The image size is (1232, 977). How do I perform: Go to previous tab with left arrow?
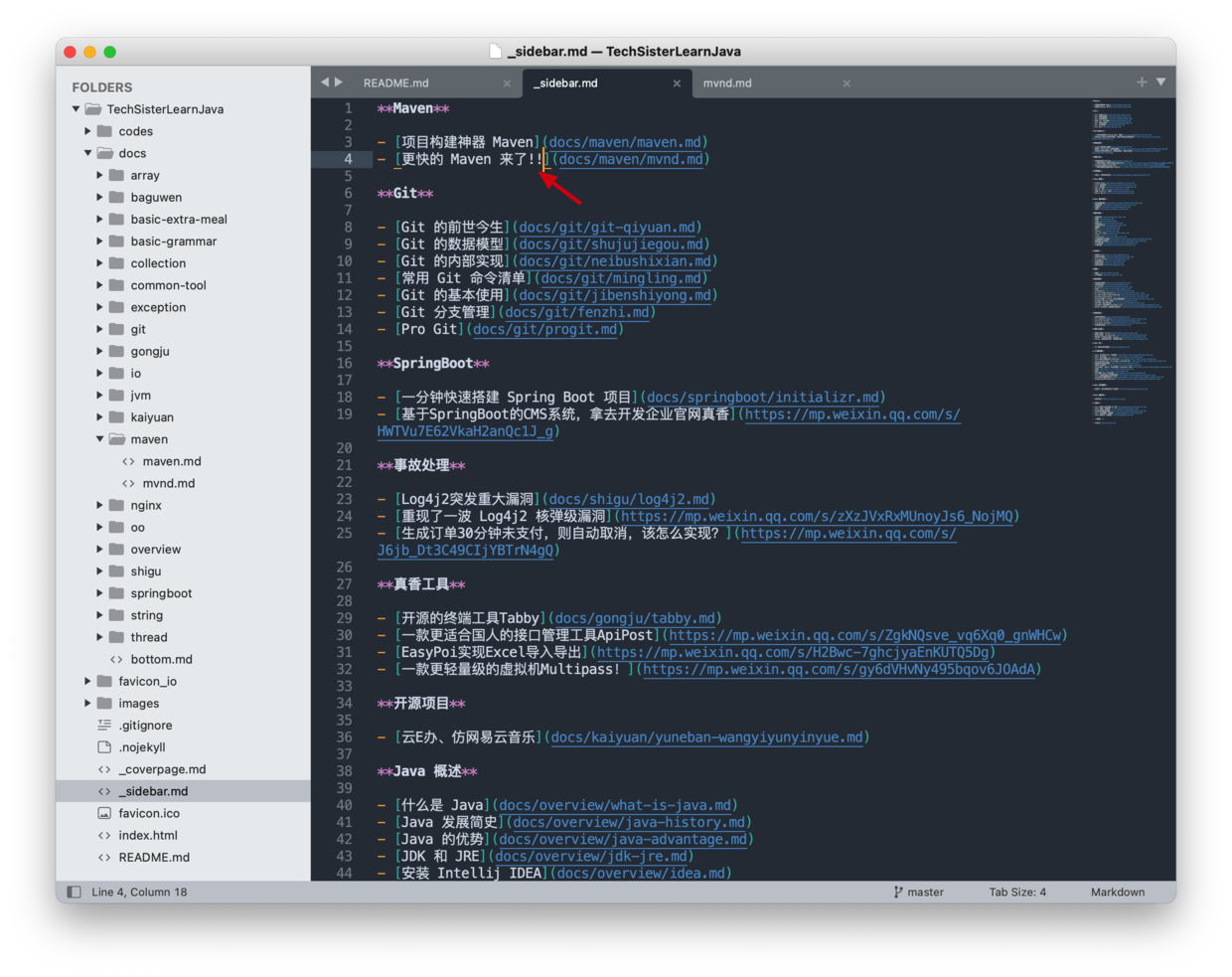tap(325, 82)
